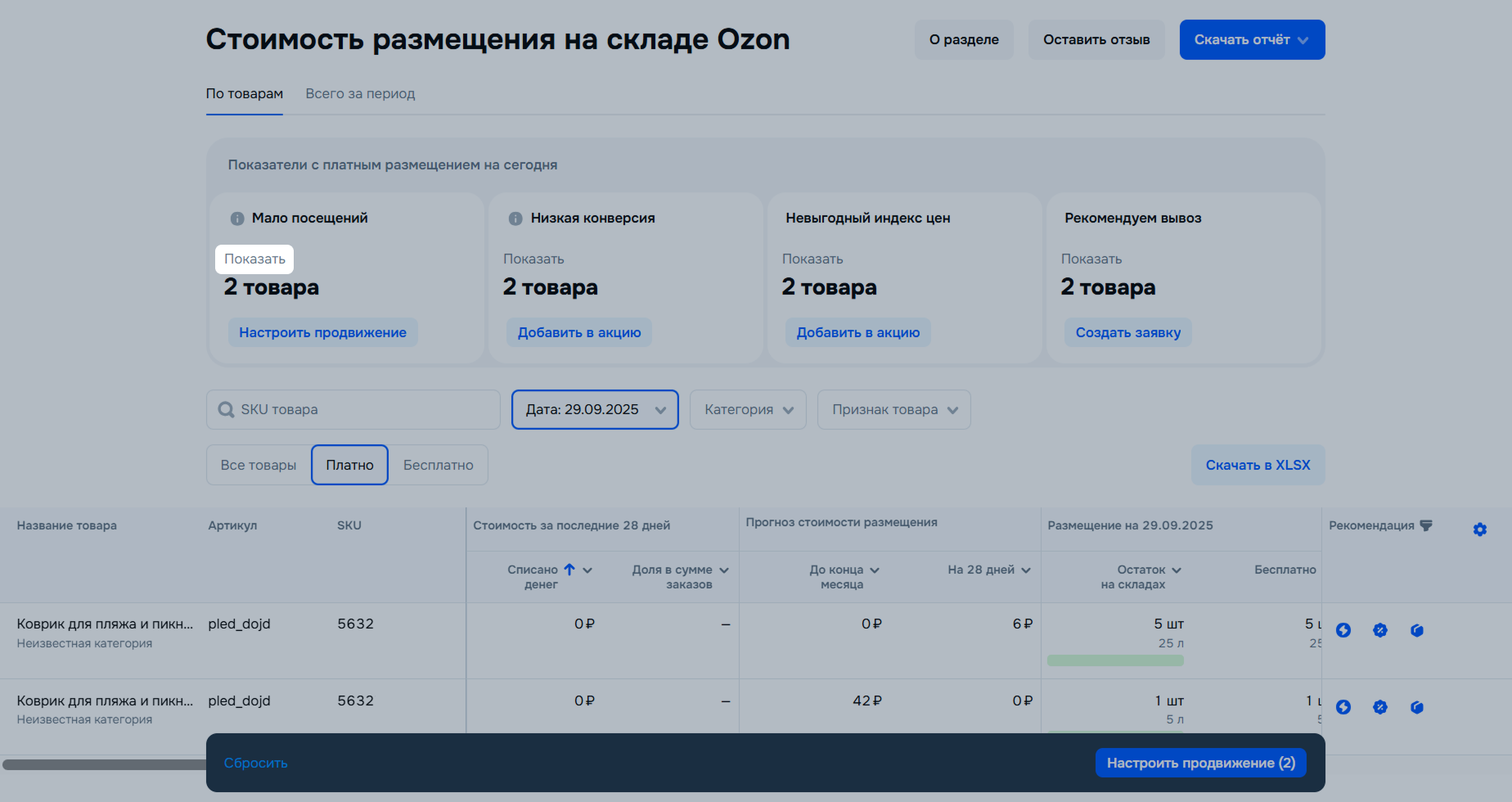The image size is (1512, 802).
Task: Click the SKU товара search field
Action: (360, 409)
